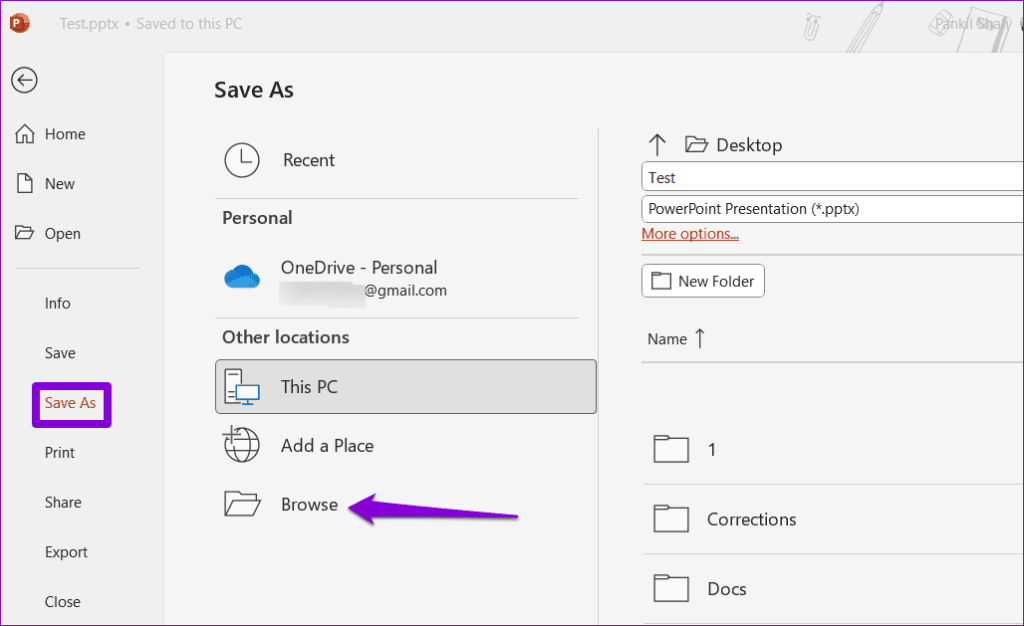This screenshot has height=626, width=1024.
Task: Click the PowerPoint app logo
Action: 20,23
